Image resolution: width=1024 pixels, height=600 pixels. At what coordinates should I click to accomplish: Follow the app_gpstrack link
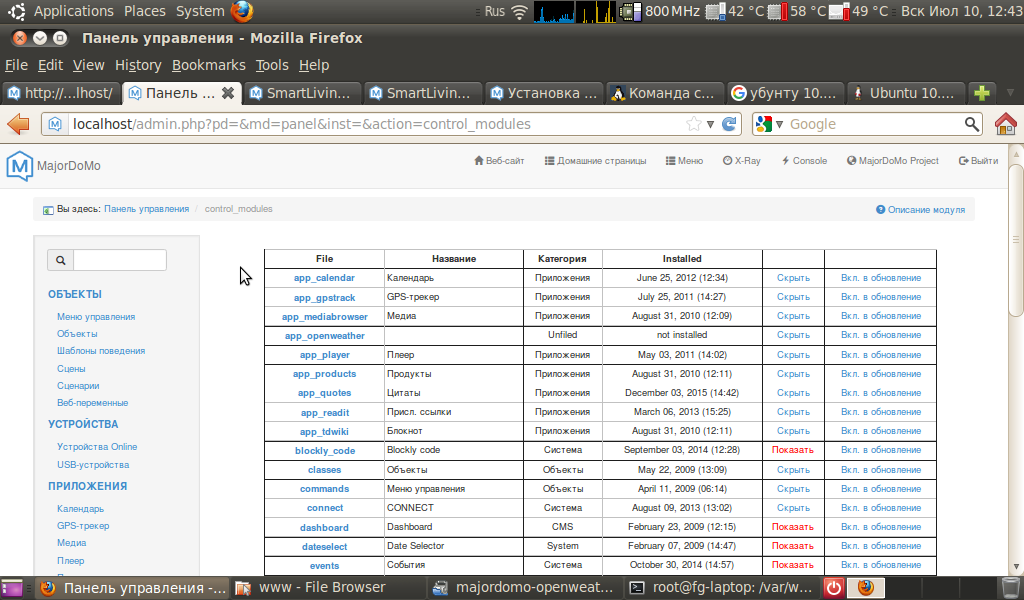point(324,297)
